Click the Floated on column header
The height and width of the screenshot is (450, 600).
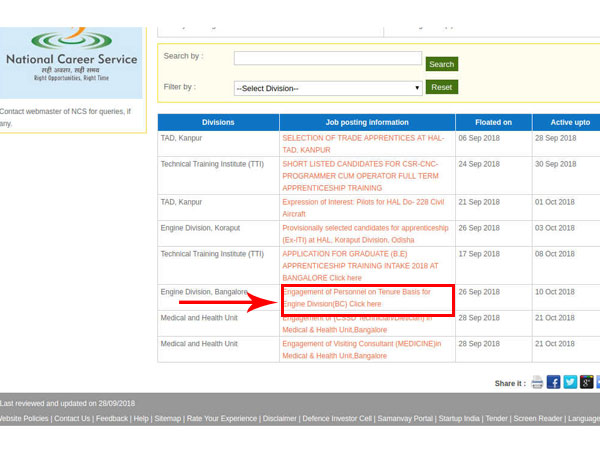click(493, 122)
